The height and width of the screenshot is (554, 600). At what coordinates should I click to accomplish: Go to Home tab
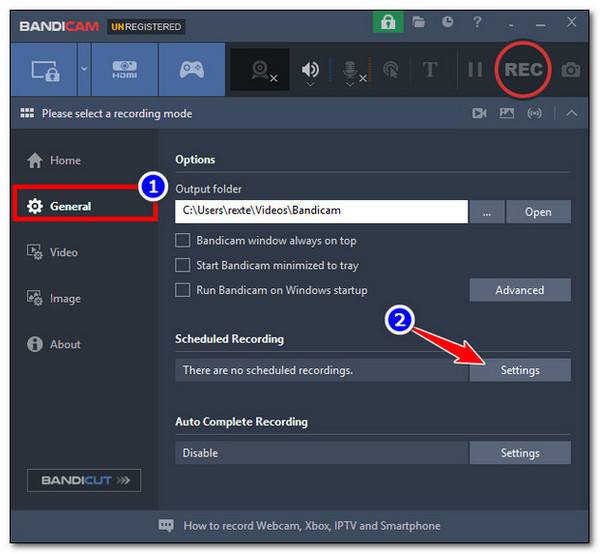coord(54,160)
